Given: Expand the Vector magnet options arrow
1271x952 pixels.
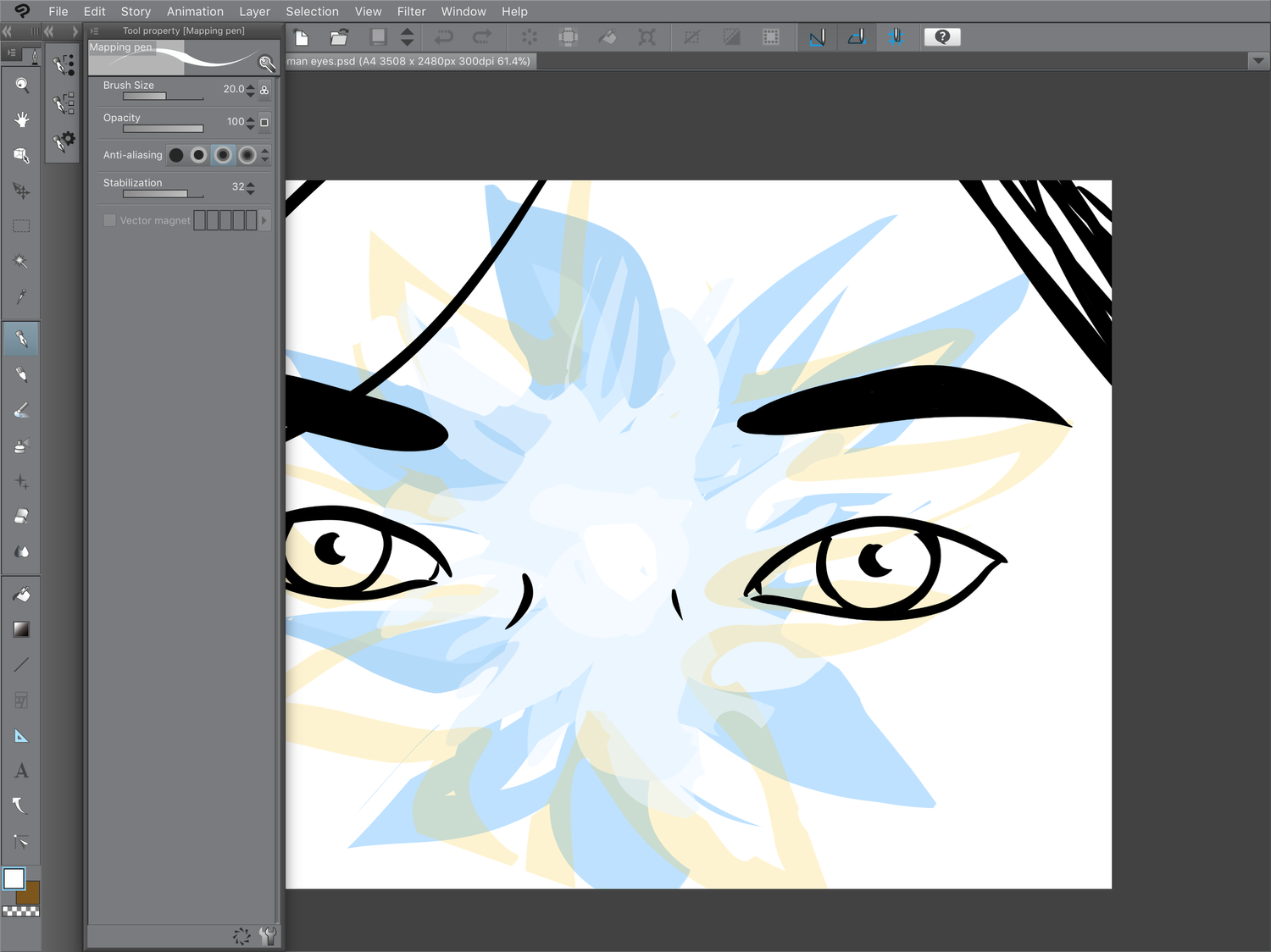Looking at the screenshot, I should (264, 220).
